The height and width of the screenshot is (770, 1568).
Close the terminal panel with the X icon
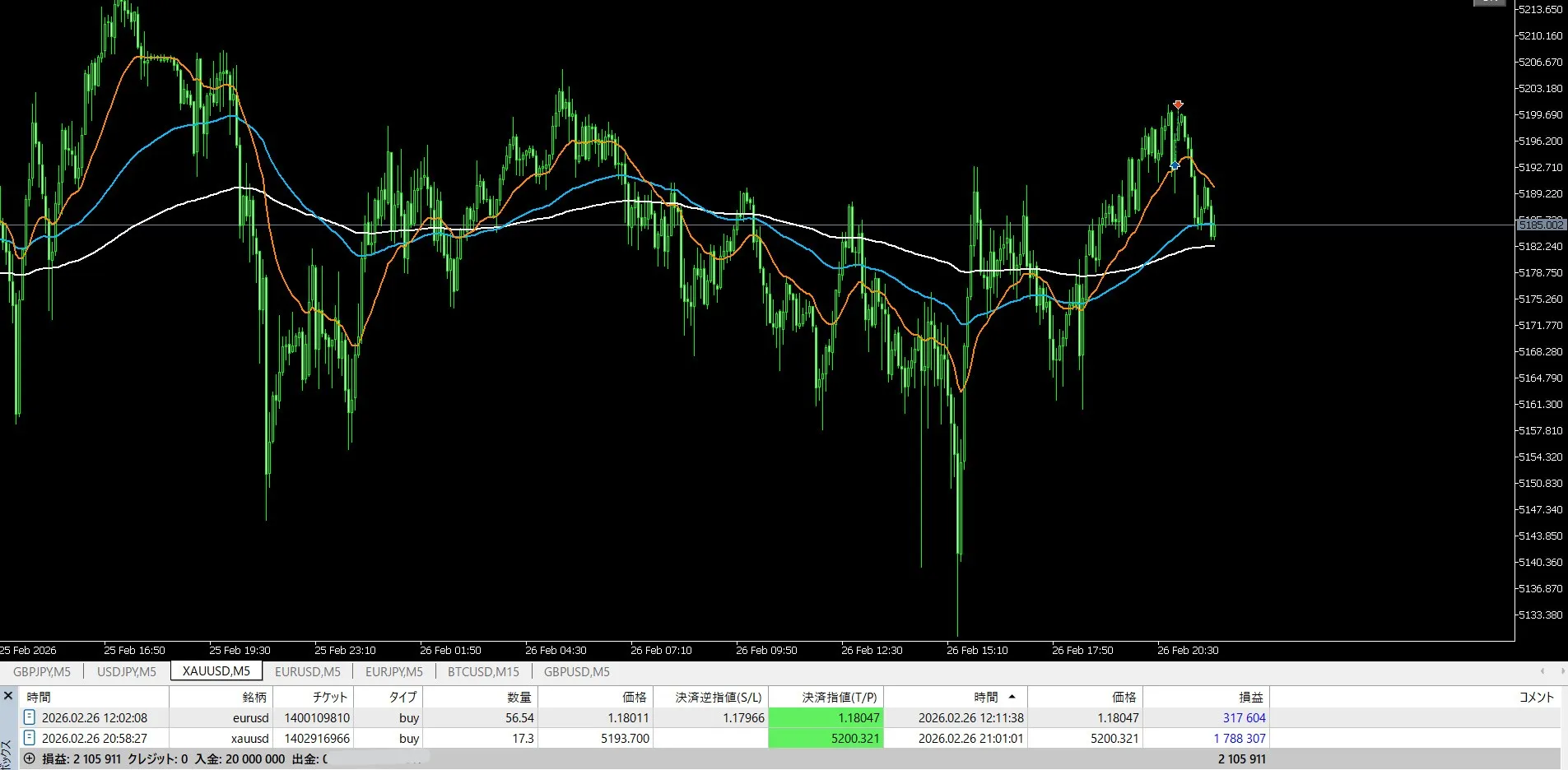[x=8, y=696]
